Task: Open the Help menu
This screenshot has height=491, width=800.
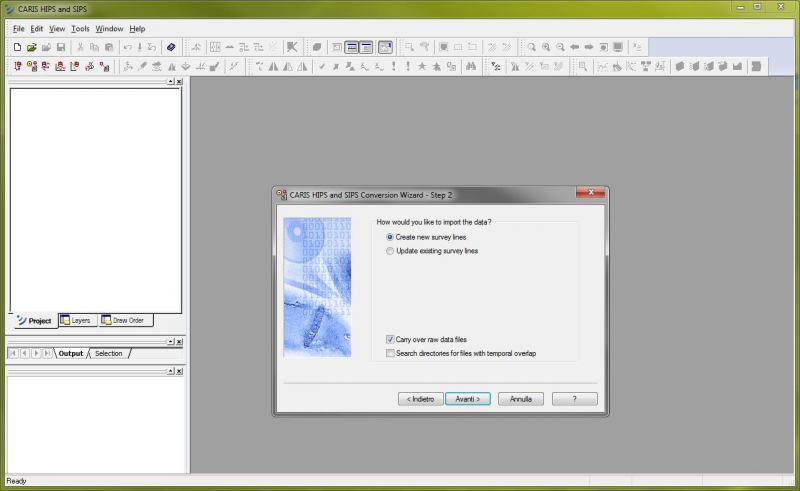Action: [x=137, y=29]
